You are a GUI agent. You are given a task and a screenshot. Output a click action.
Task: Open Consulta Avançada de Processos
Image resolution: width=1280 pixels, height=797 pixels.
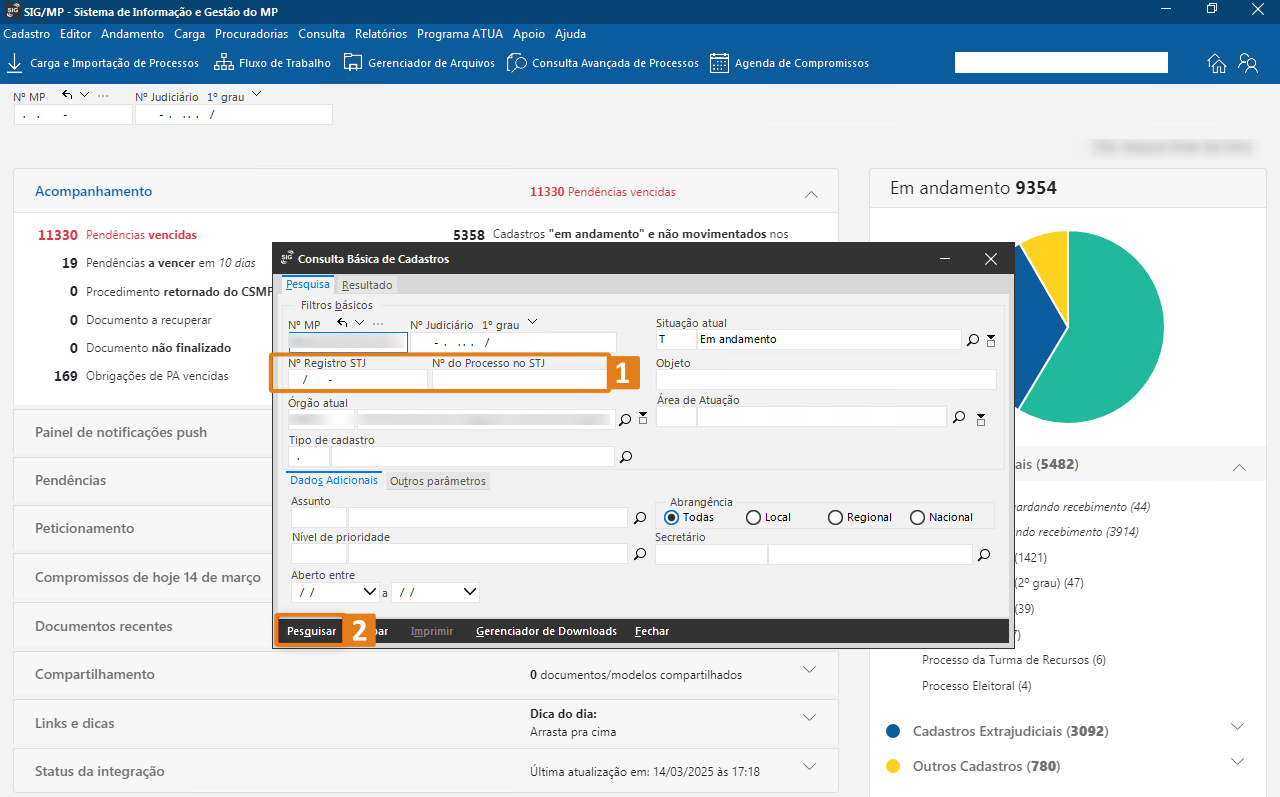click(x=603, y=63)
